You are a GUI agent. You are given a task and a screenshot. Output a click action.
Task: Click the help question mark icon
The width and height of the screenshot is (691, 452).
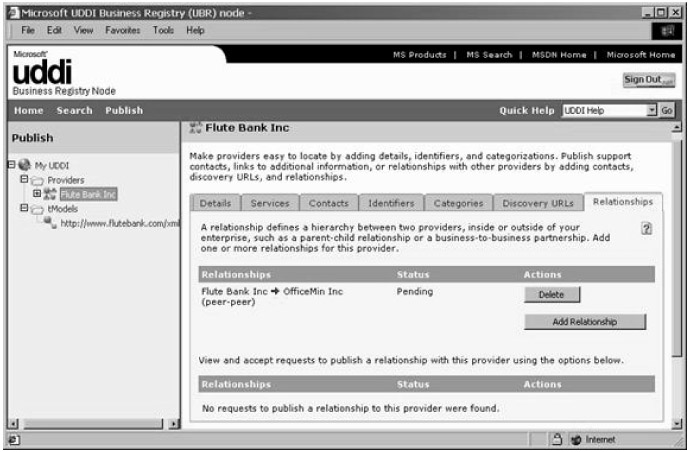tap(647, 229)
